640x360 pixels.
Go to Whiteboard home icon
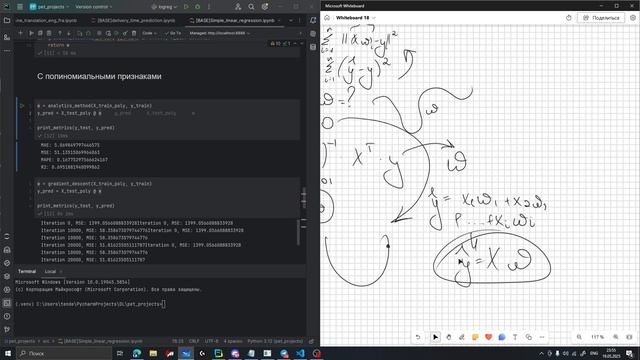[327, 18]
